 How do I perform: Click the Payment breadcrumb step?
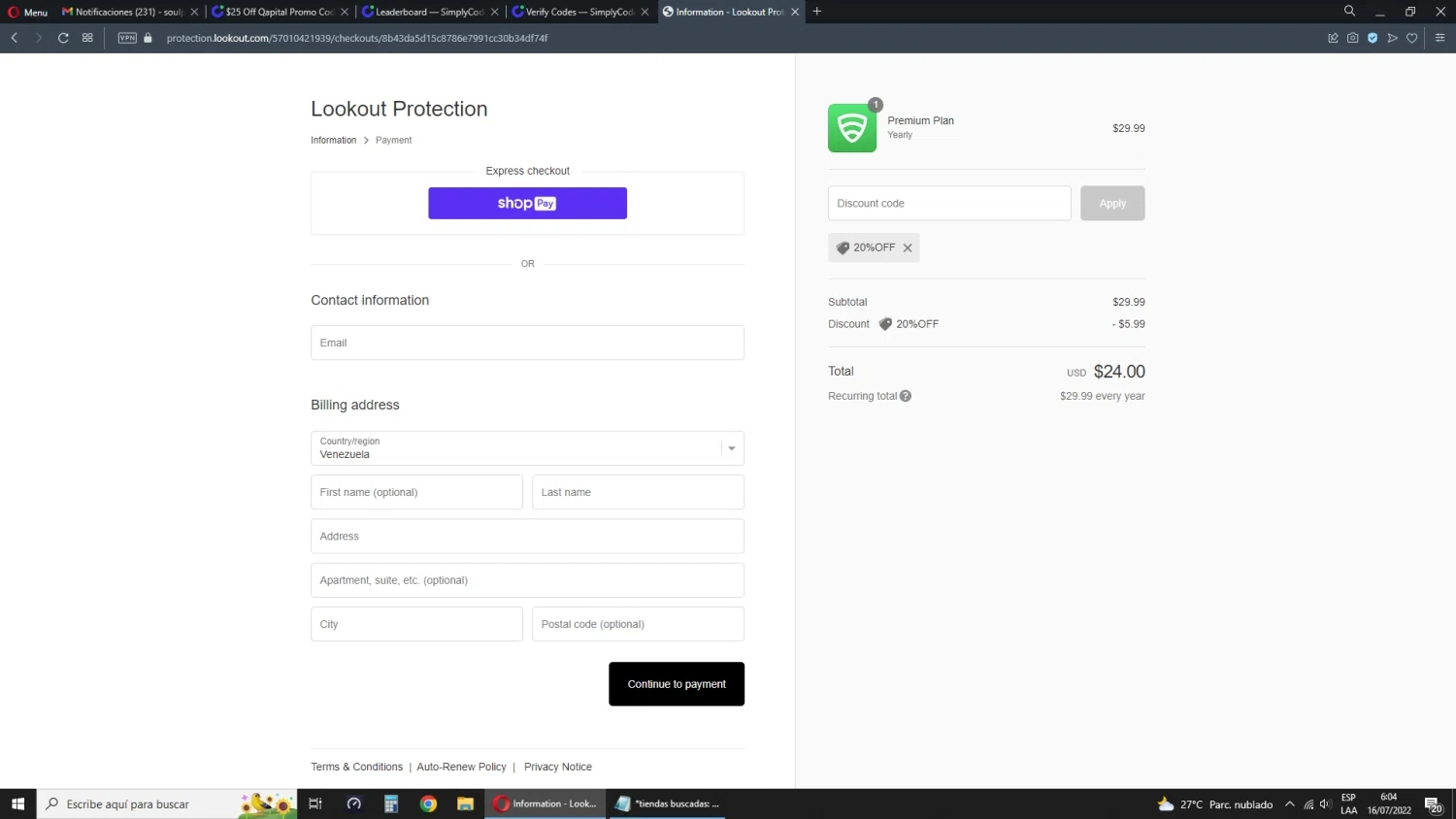pos(393,141)
